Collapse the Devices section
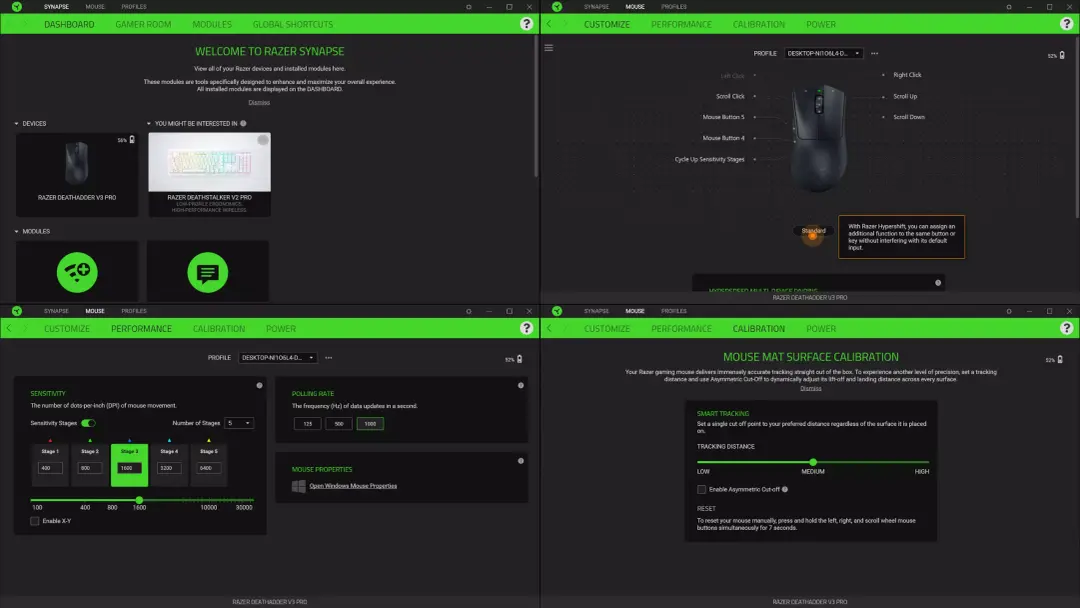 click(17, 124)
